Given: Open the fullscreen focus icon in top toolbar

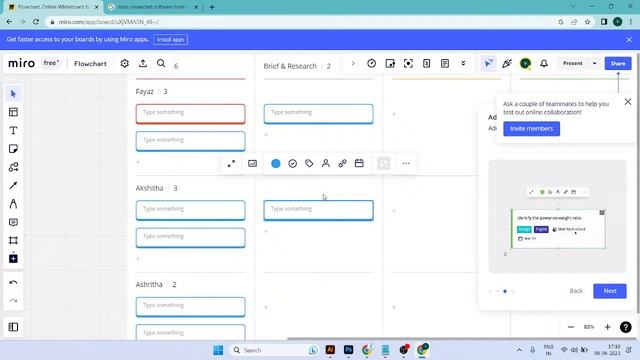Looking at the screenshot, I should (408, 63).
